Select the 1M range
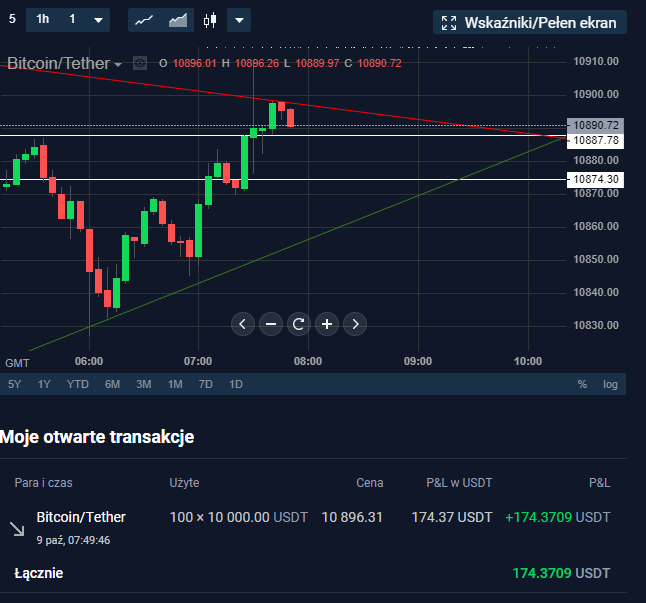646x603 pixels. click(175, 384)
